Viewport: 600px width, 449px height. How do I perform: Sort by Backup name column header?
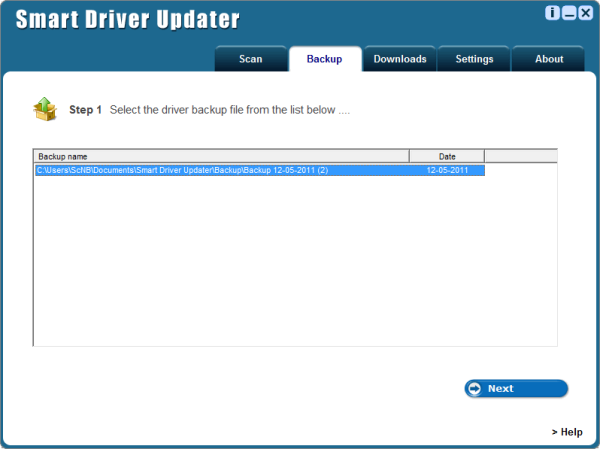coord(222,157)
